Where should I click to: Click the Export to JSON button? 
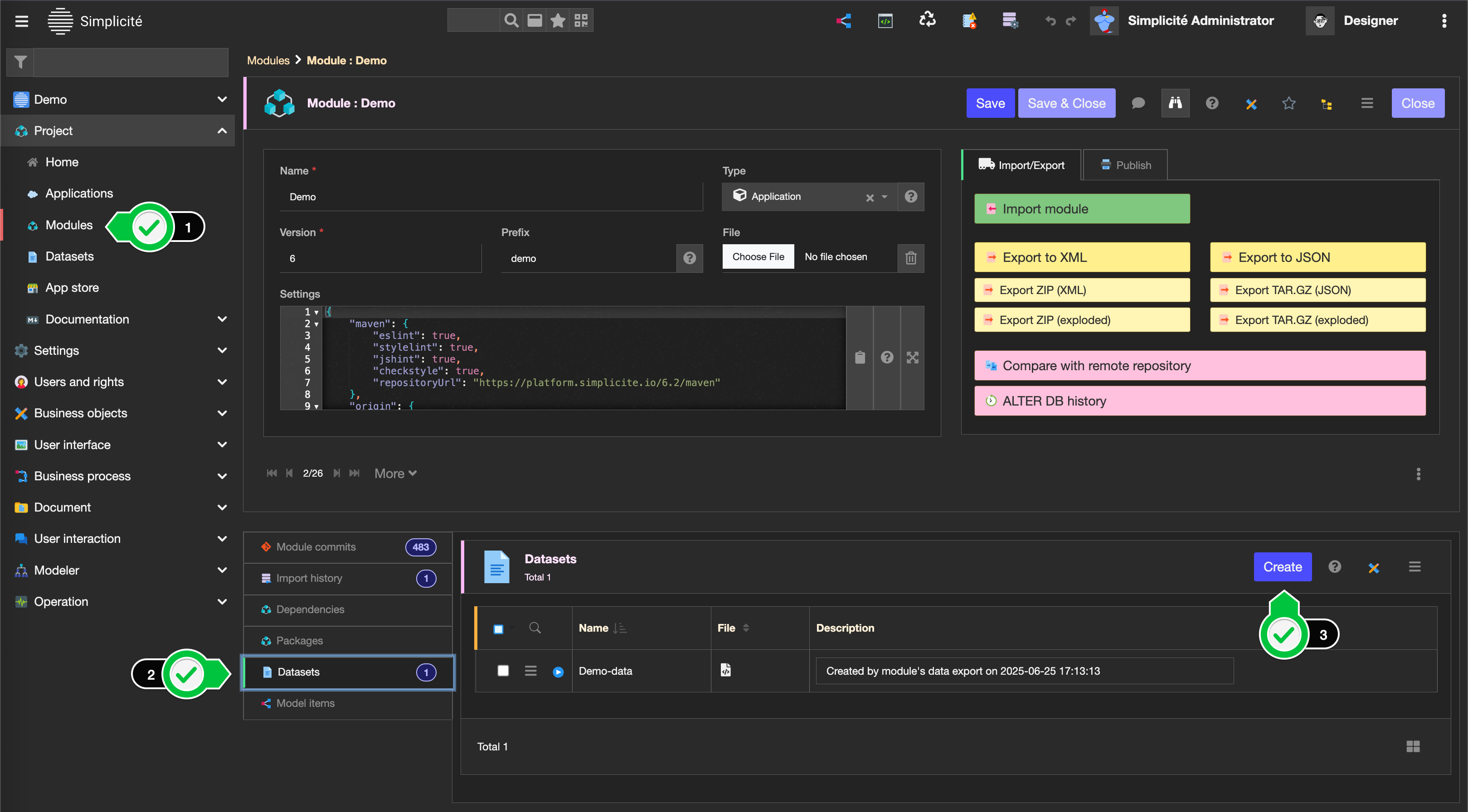[x=1317, y=257]
